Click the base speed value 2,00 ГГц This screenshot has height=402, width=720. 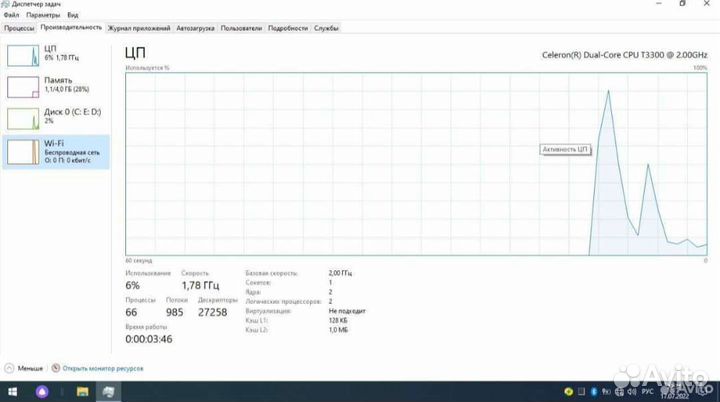point(340,273)
